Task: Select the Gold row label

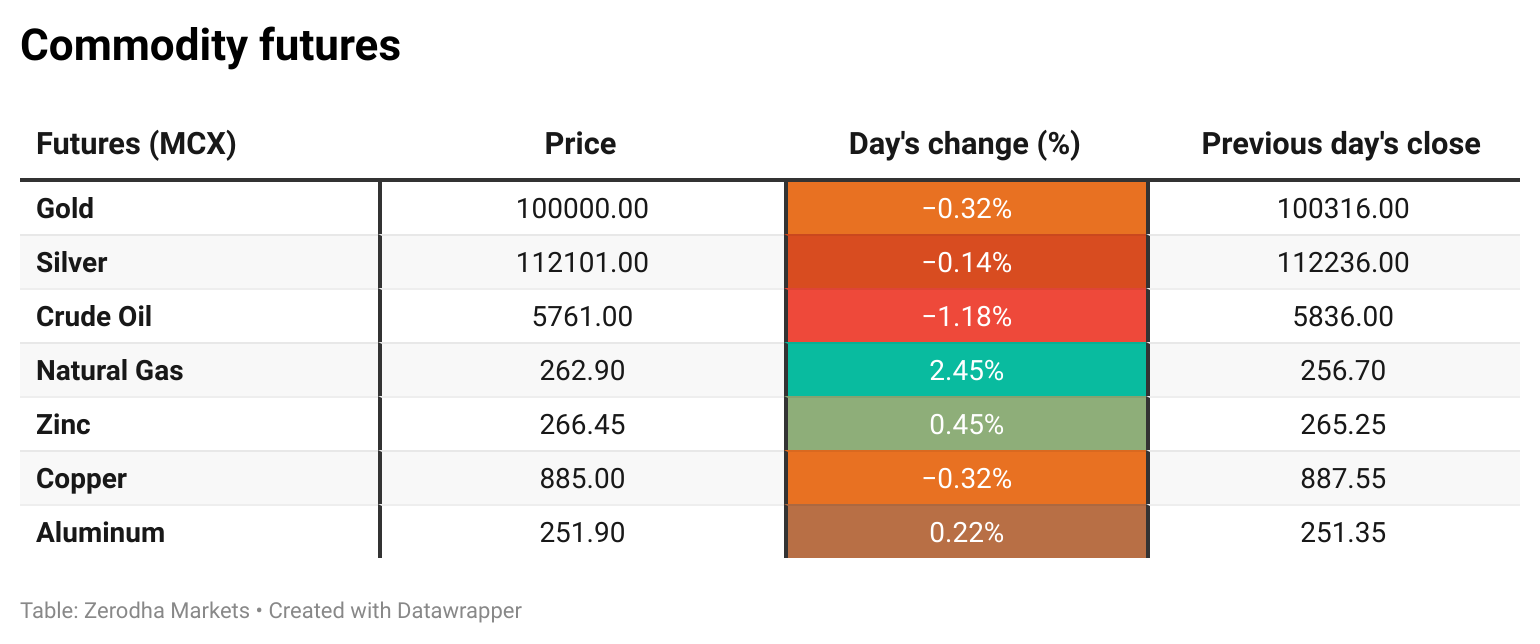Action: (65, 208)
